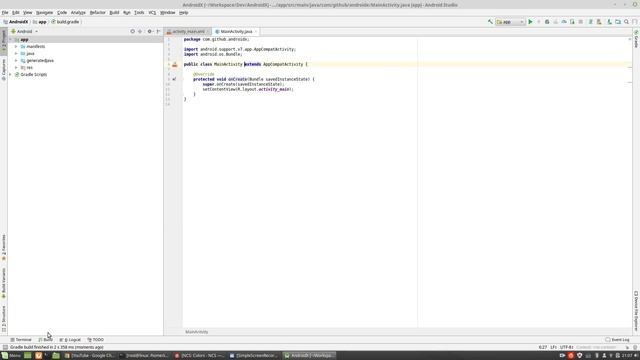Click the Search Everywhere magnifier icon
Screen dimensions: 640x360
[626, 22]
